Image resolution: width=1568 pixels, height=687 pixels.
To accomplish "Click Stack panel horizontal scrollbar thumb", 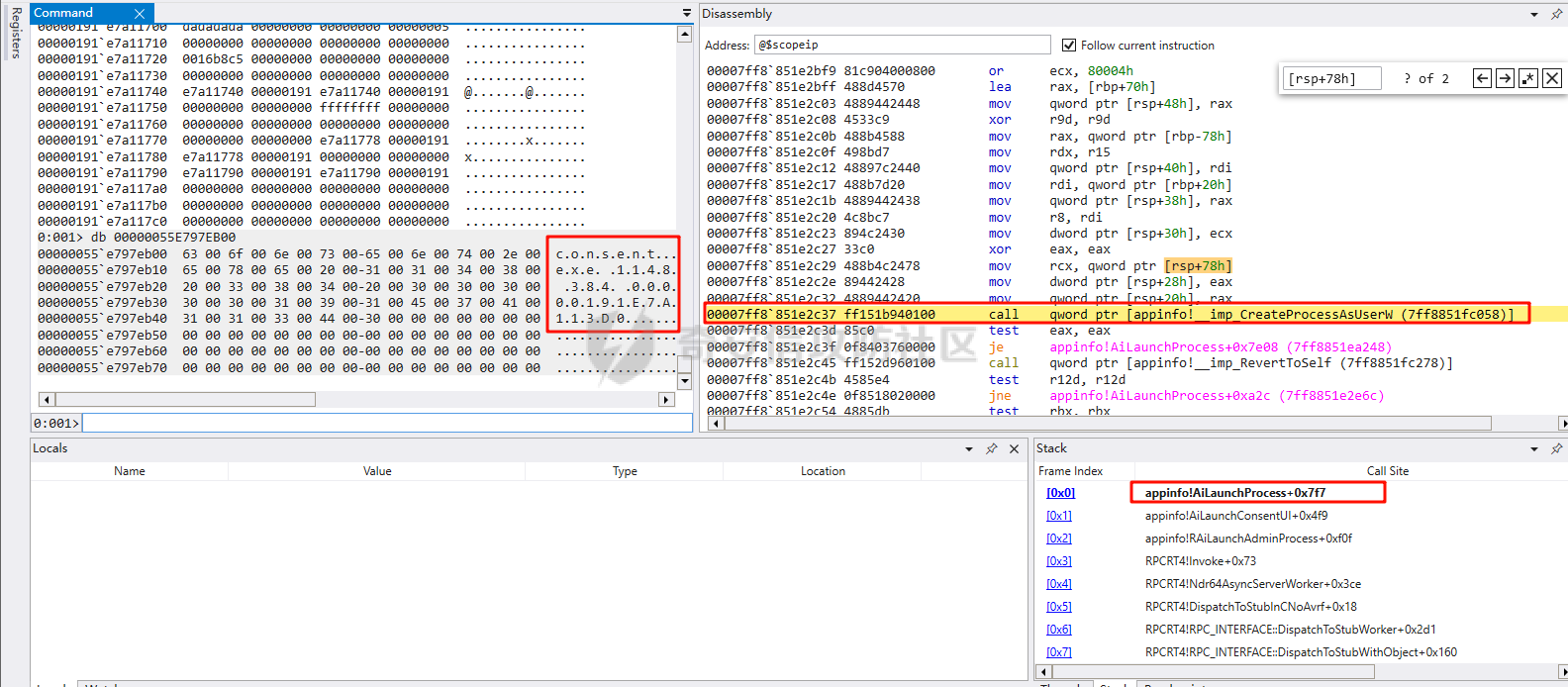I will pyautogui.click(x=1214, y=671).
